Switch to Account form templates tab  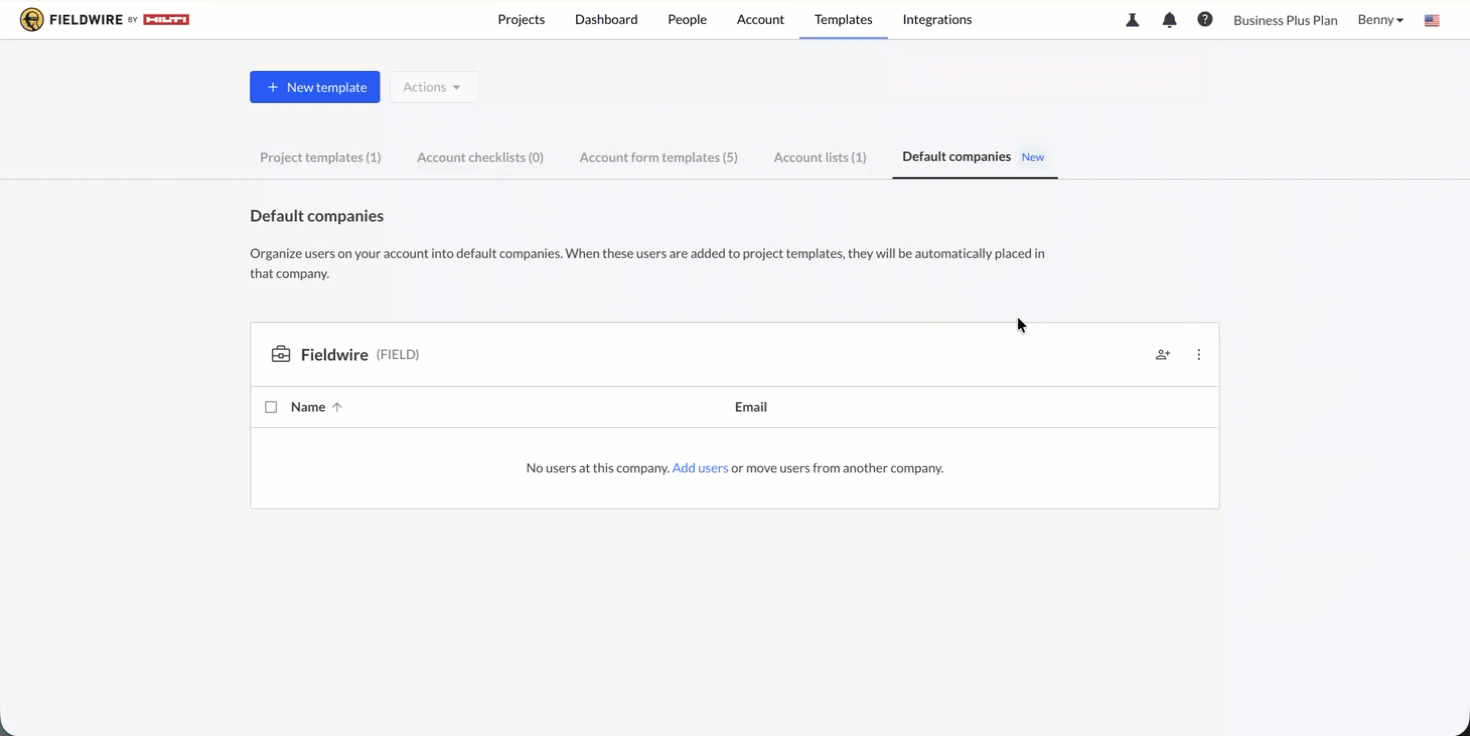coord(659,157)
